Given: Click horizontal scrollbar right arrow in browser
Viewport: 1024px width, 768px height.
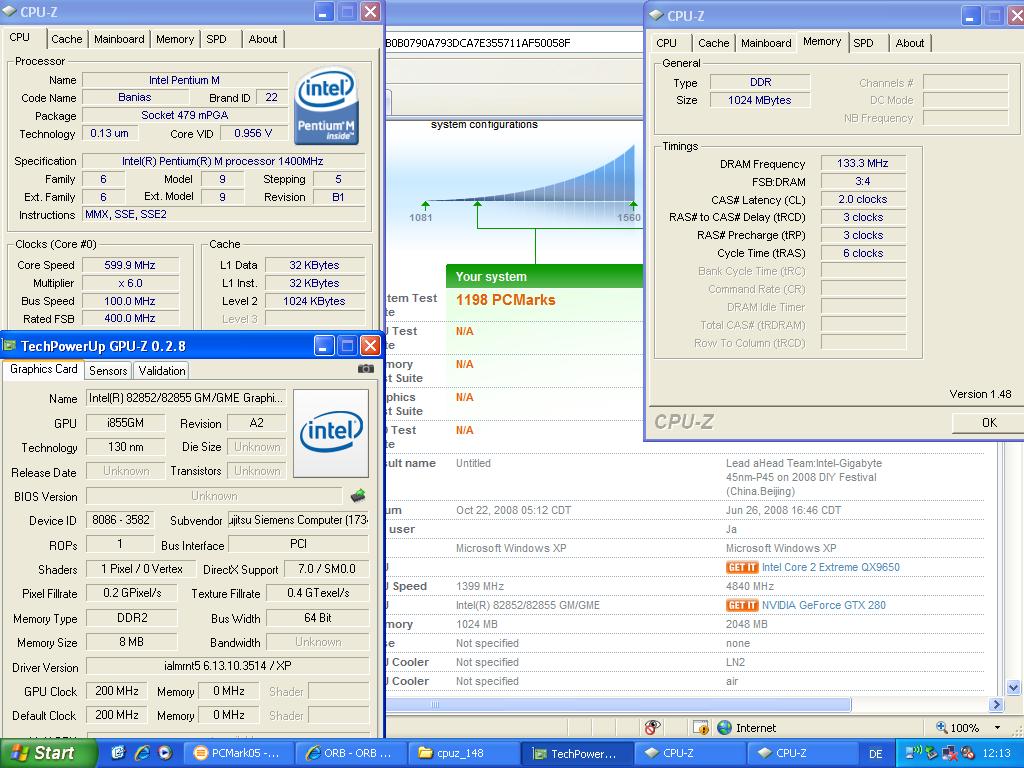Looking at the screenshot, I should click(996, 705).
